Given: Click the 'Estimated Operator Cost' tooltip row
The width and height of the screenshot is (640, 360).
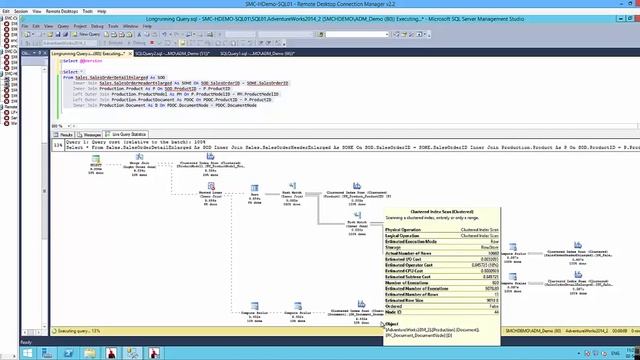Looking at the screenshot, I should pyautogui.click(x=442, y=265).
